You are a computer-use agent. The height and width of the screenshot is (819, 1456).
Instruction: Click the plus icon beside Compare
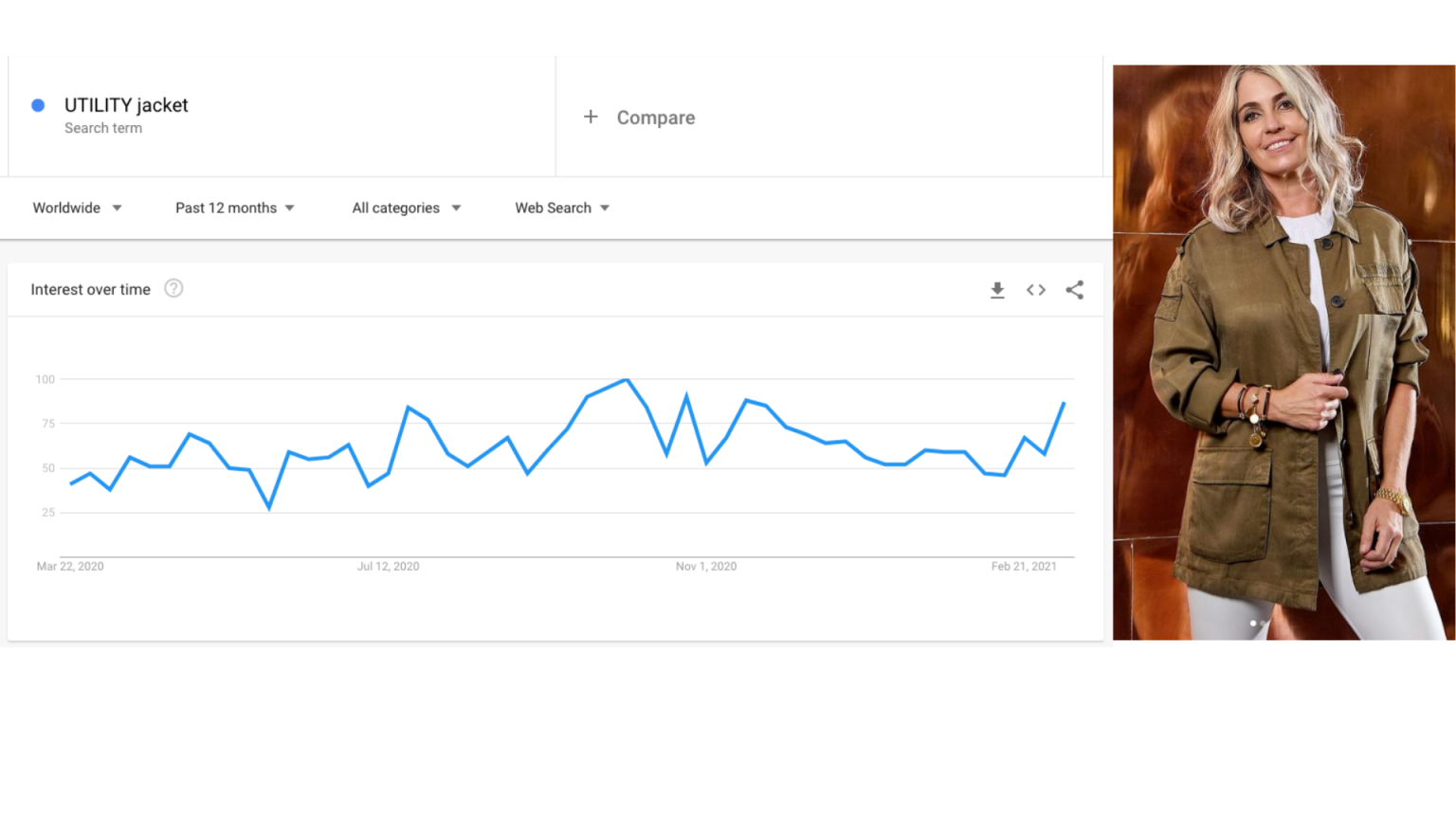click(x=591, y=117)
